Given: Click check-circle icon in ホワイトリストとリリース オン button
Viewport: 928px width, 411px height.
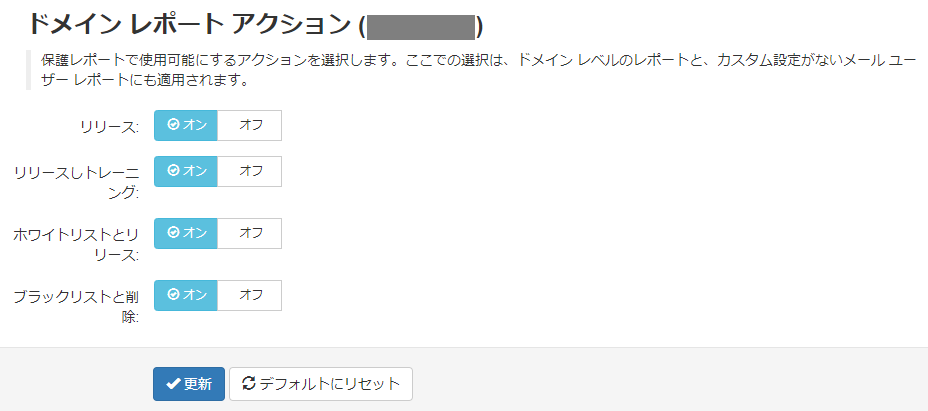Looking at the screenshot, I should (173, 233).
